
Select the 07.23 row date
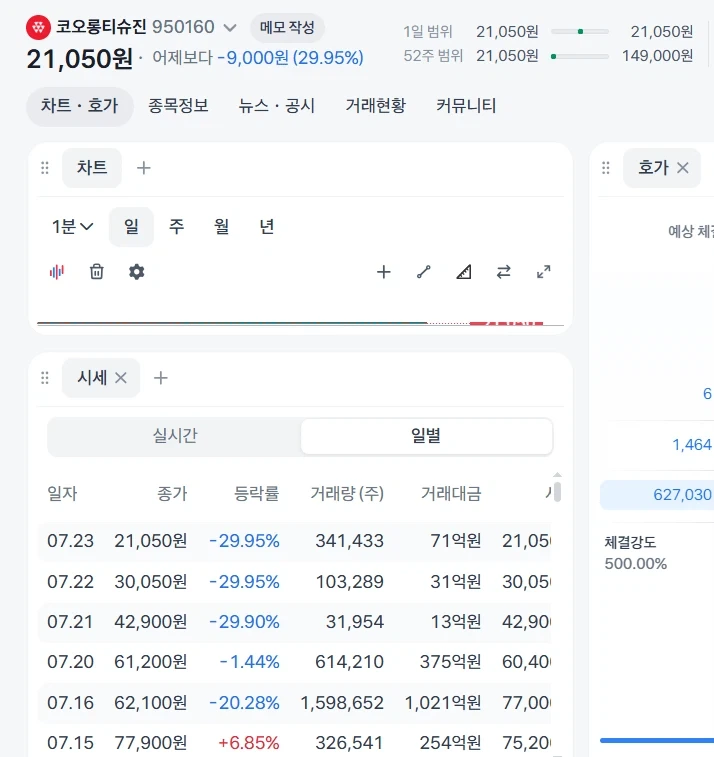(70, 541)
